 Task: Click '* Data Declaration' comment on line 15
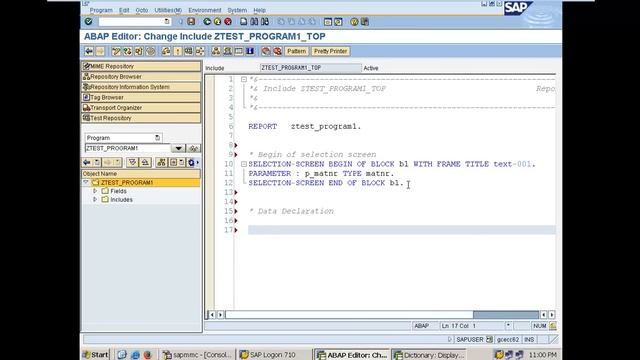tap(291, 211)
